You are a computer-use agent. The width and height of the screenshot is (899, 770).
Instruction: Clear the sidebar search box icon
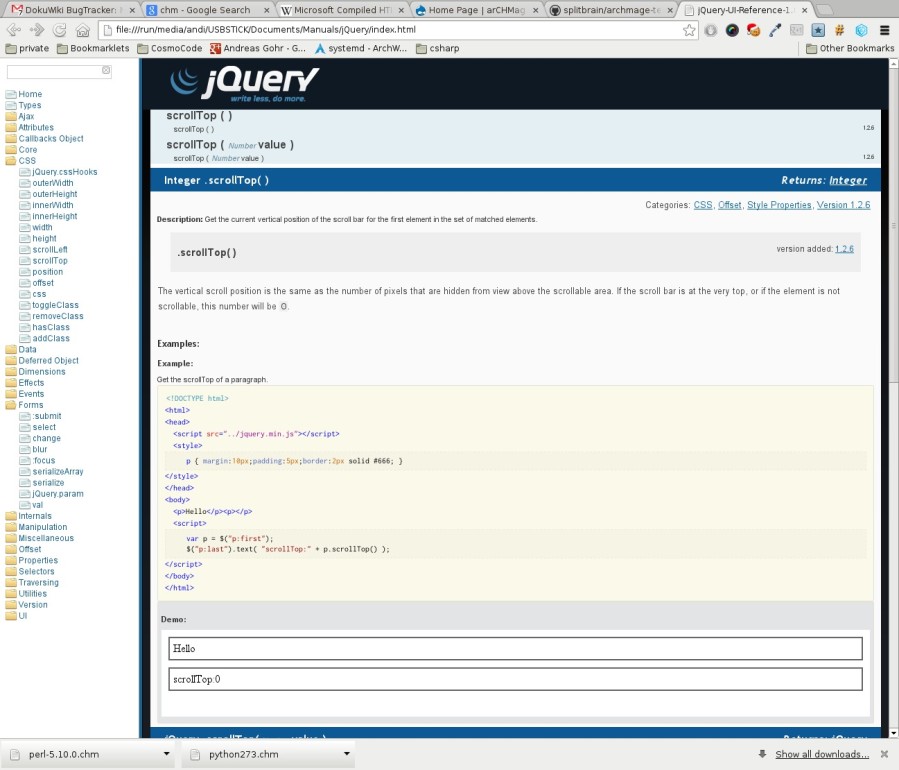106,70
